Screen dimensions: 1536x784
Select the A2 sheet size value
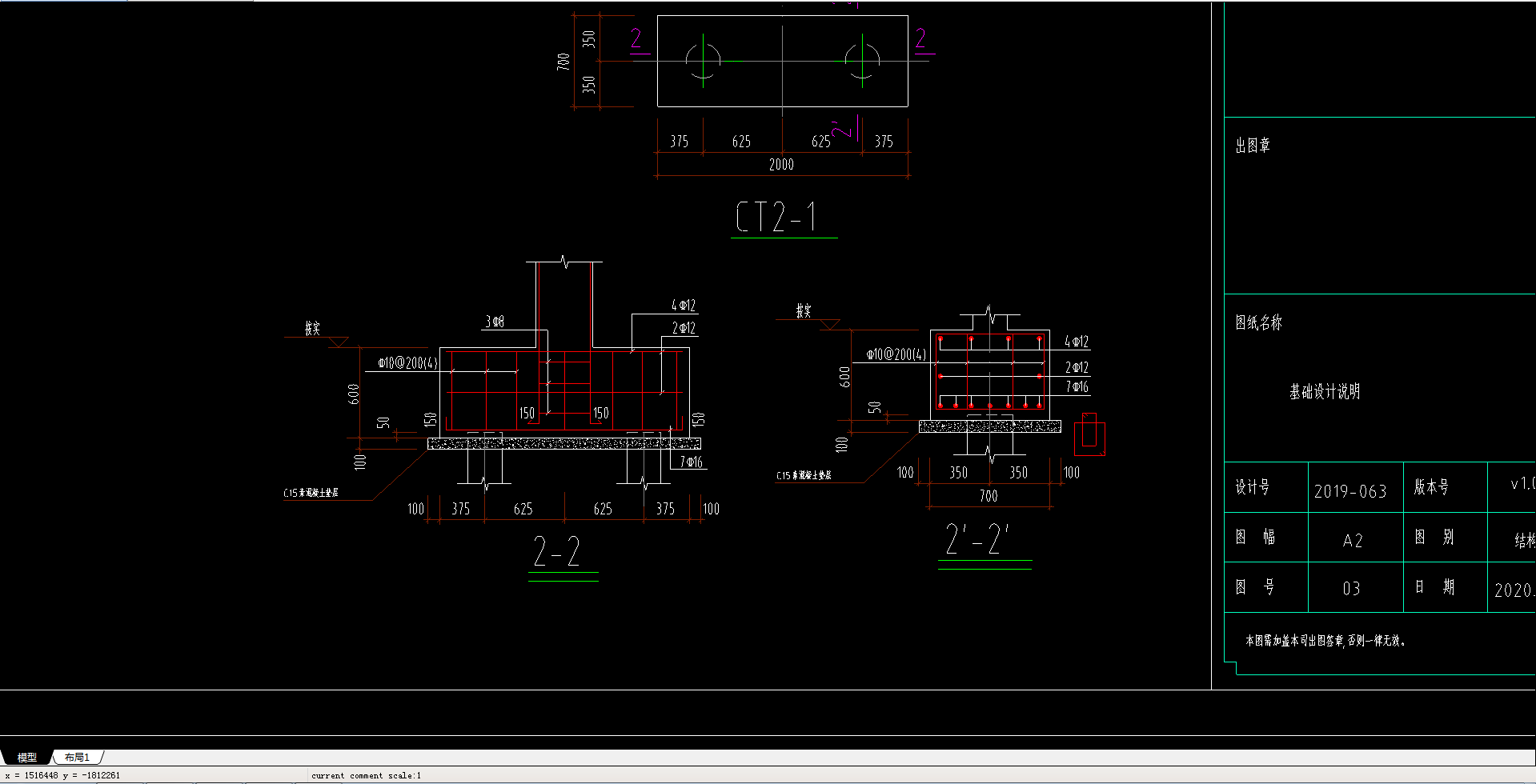click(x=1353, y=541)
